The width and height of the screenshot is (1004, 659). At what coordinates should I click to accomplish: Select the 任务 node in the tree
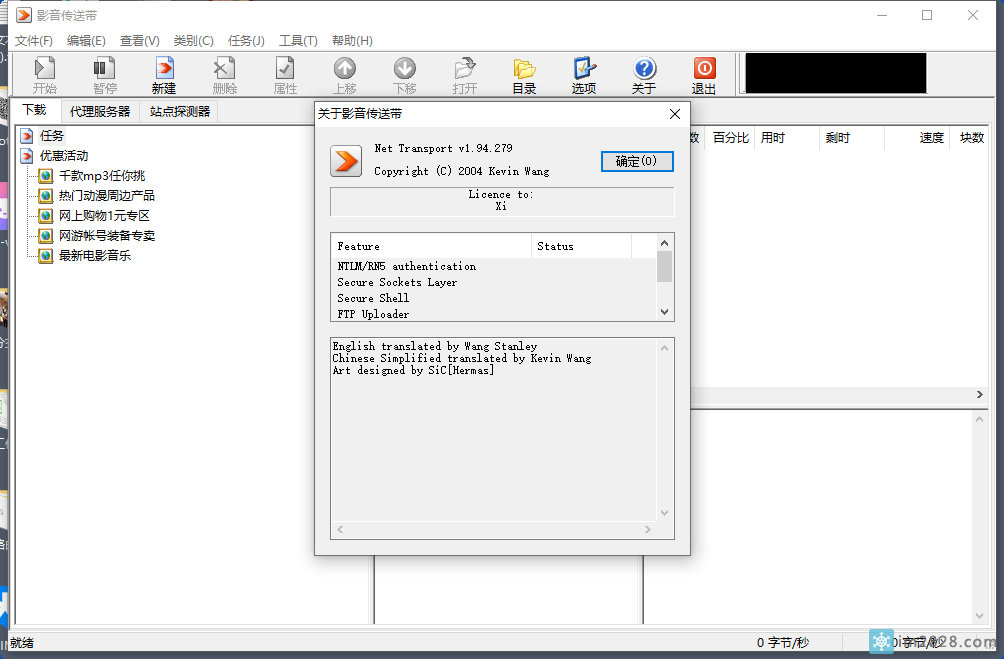pyautogui.click(x=52, y=136)
